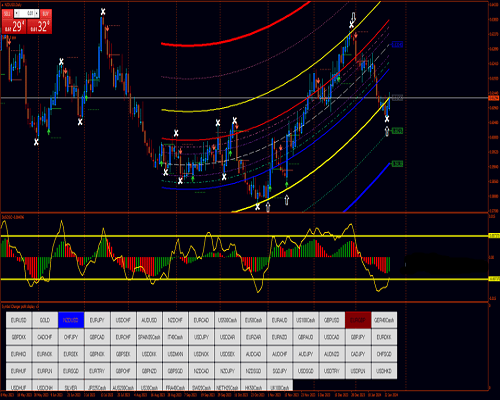Click white down arrow near recent high
500x400 pixels.
click(354, 17)
